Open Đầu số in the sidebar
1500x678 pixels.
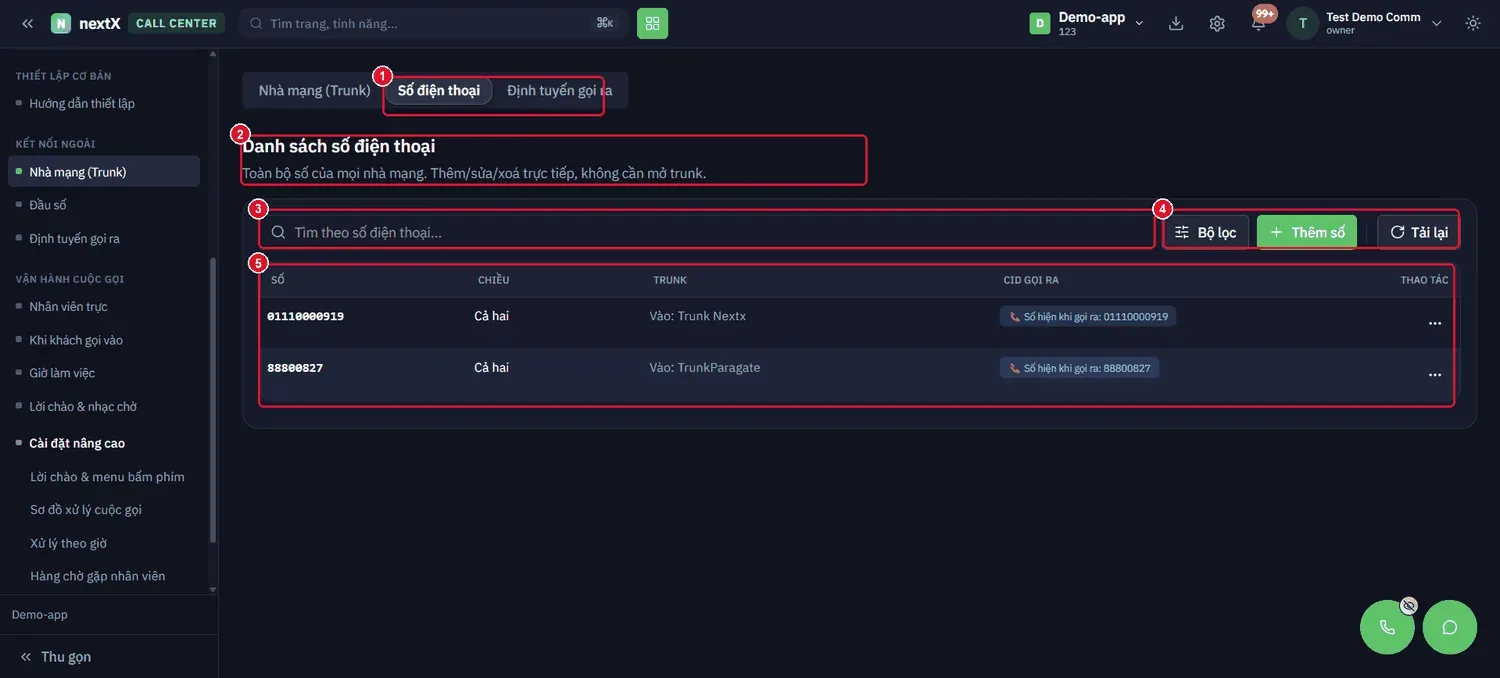coord(48,205)
